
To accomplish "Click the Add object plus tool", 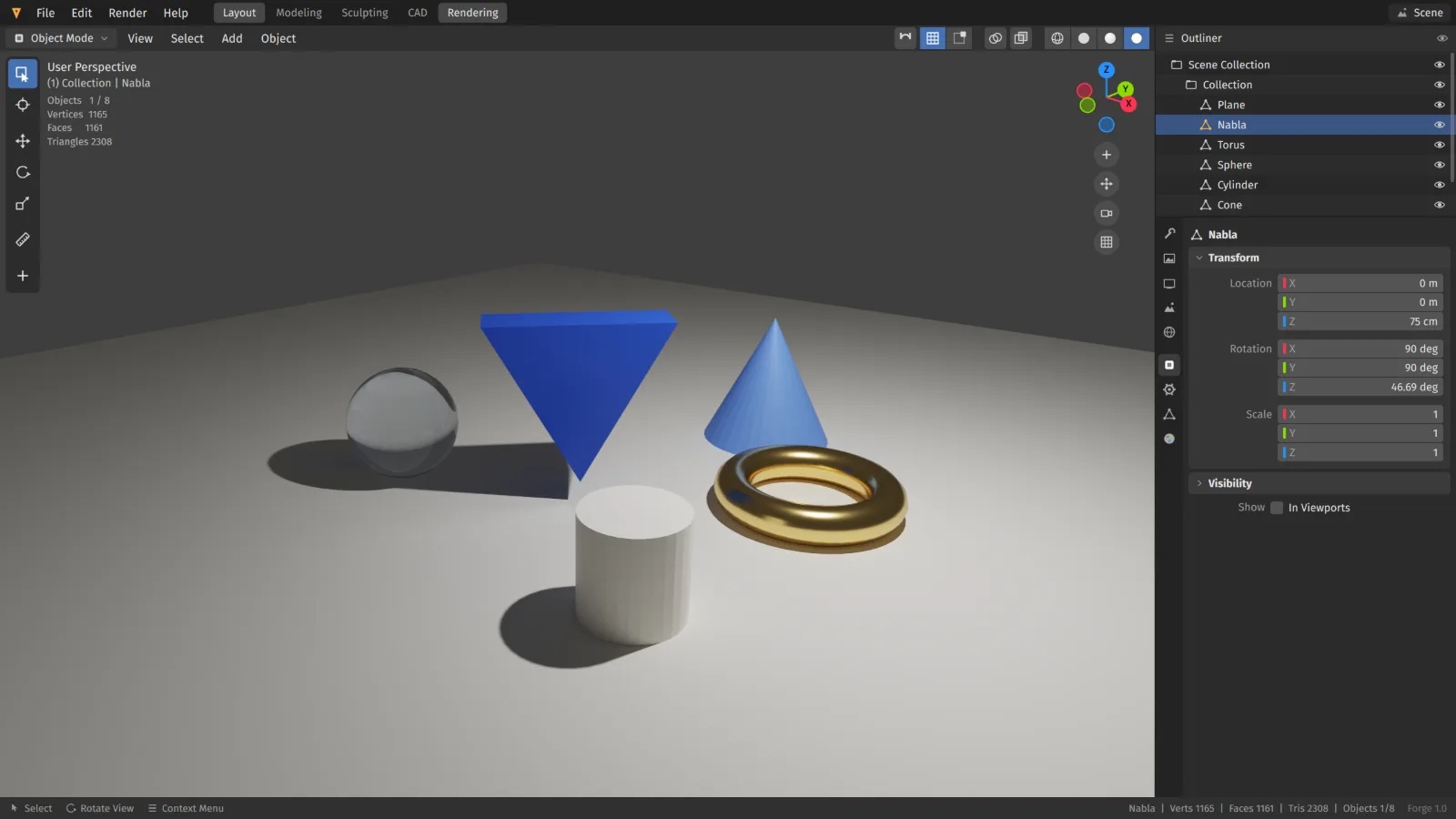I will click(23, 276).
